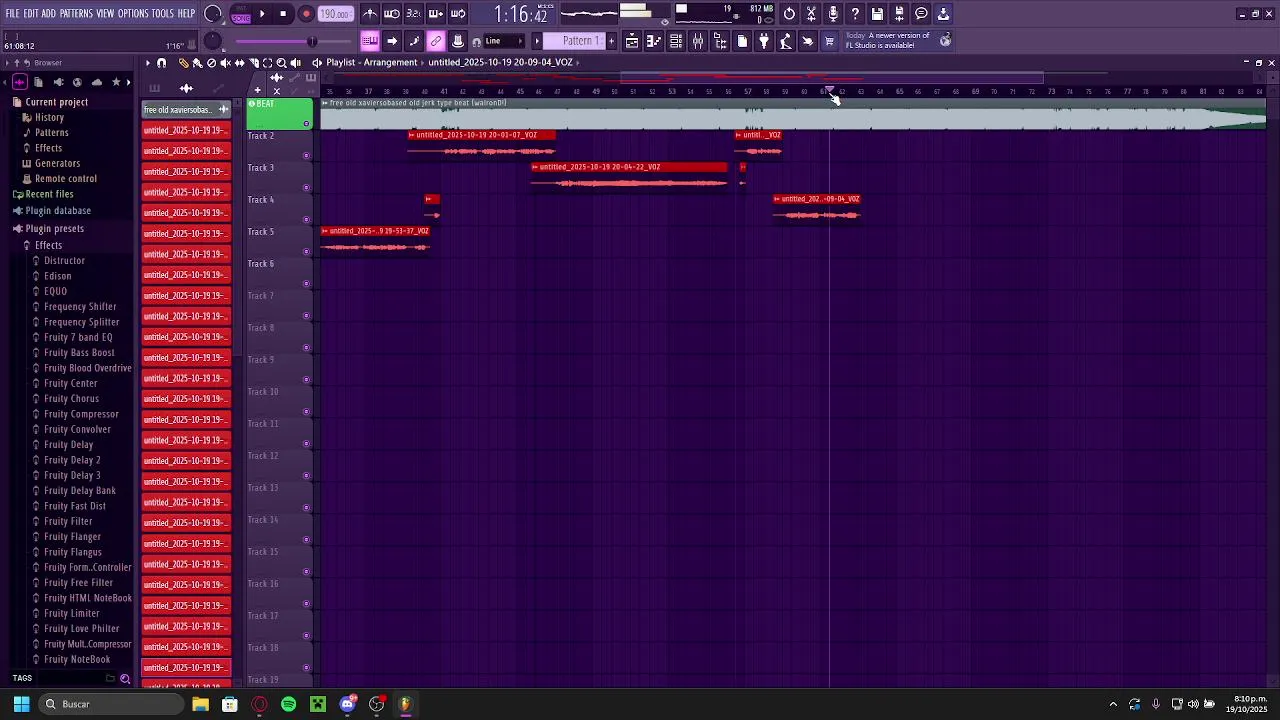Open the help question mark icon

coord(855,14)
